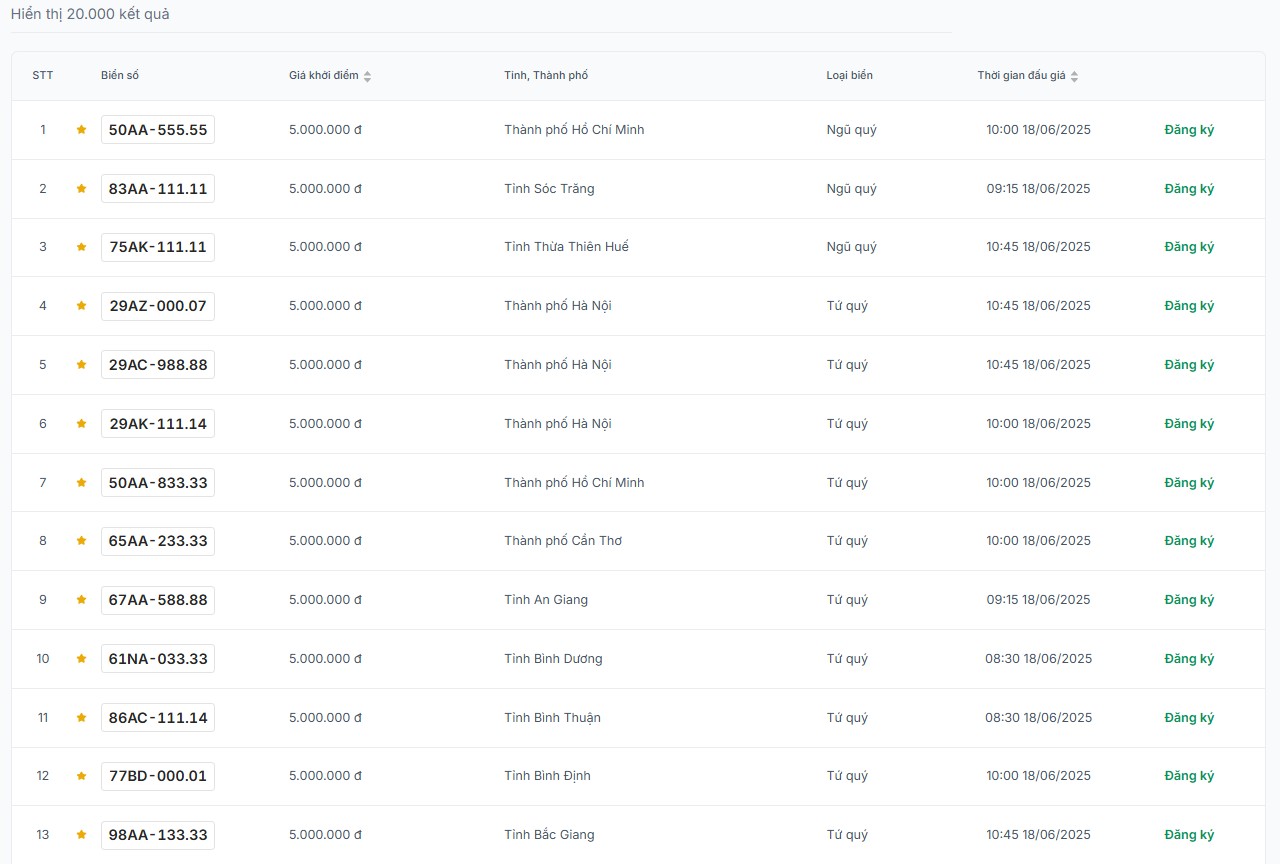Click Tỉnh An Giang cell
Viewport: 1280px width, 864px height.
pos(546,600)
